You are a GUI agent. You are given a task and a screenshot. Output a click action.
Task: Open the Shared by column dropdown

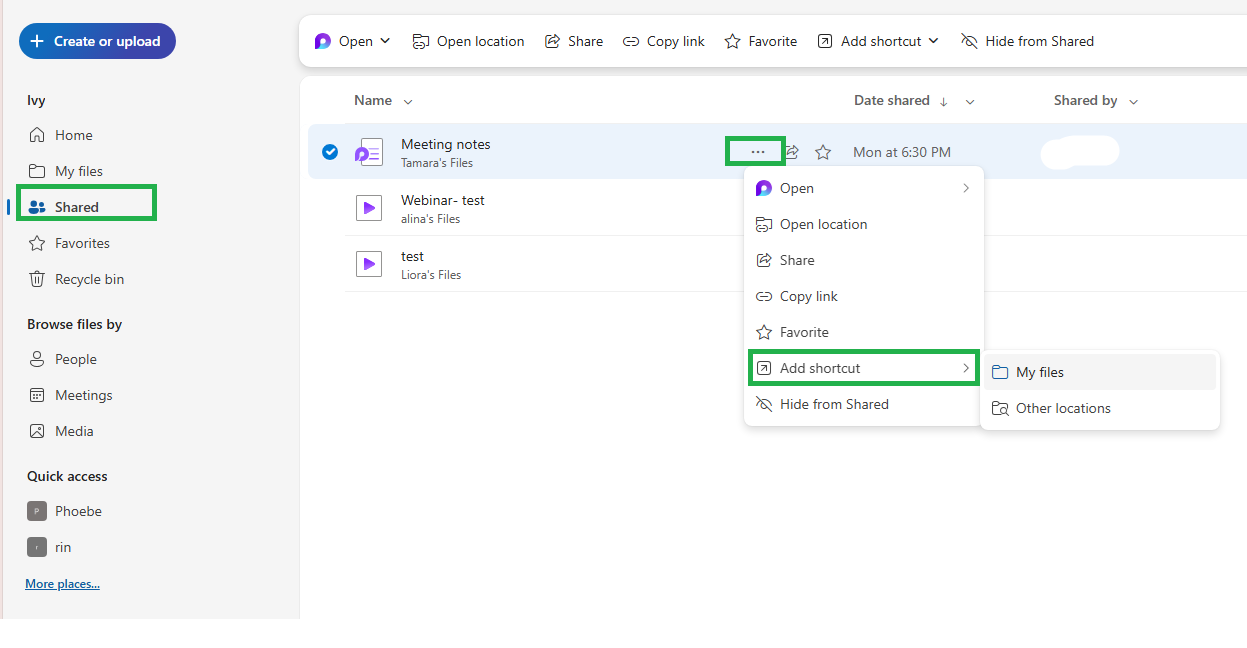[x=1134, y=101]
